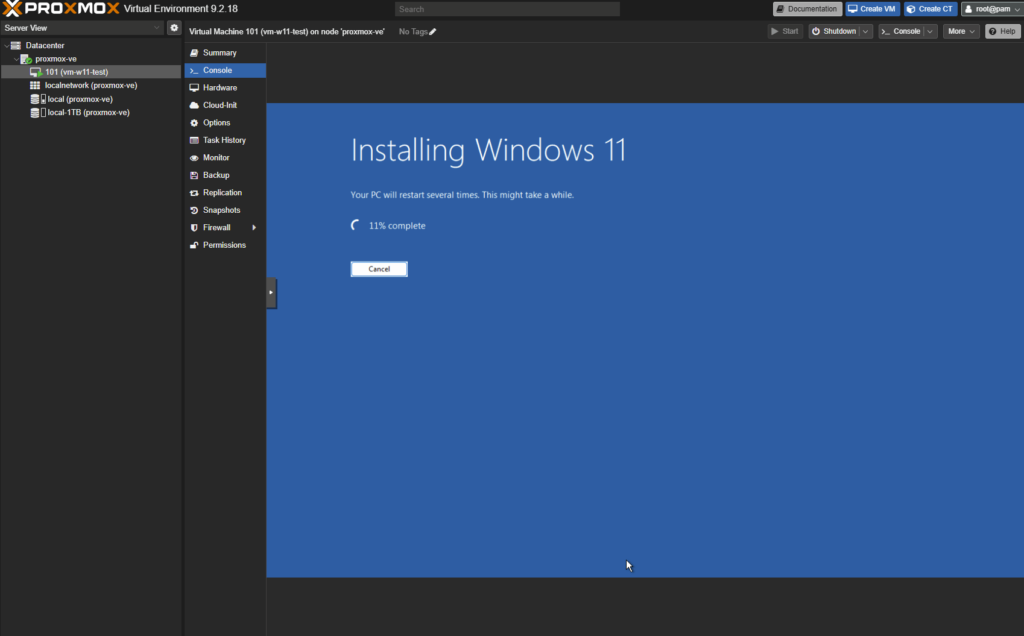Open the Snapshots tab

point(225,210)
